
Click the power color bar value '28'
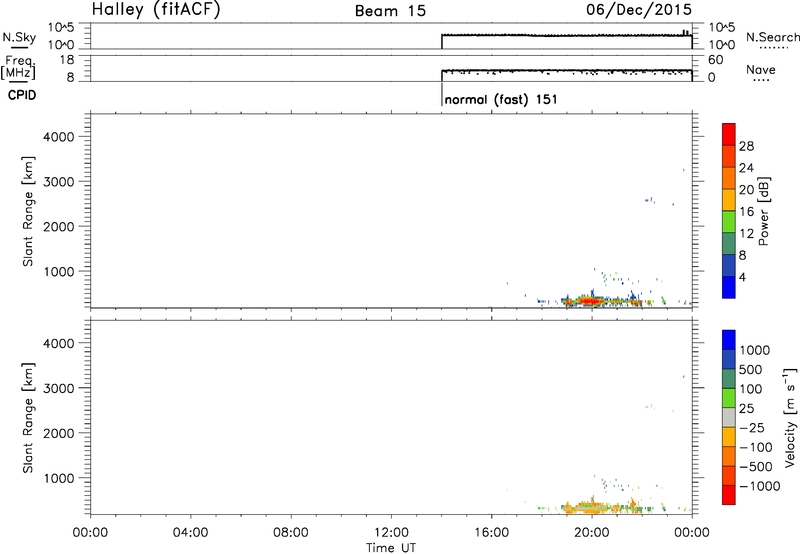[x=746, y=146]
